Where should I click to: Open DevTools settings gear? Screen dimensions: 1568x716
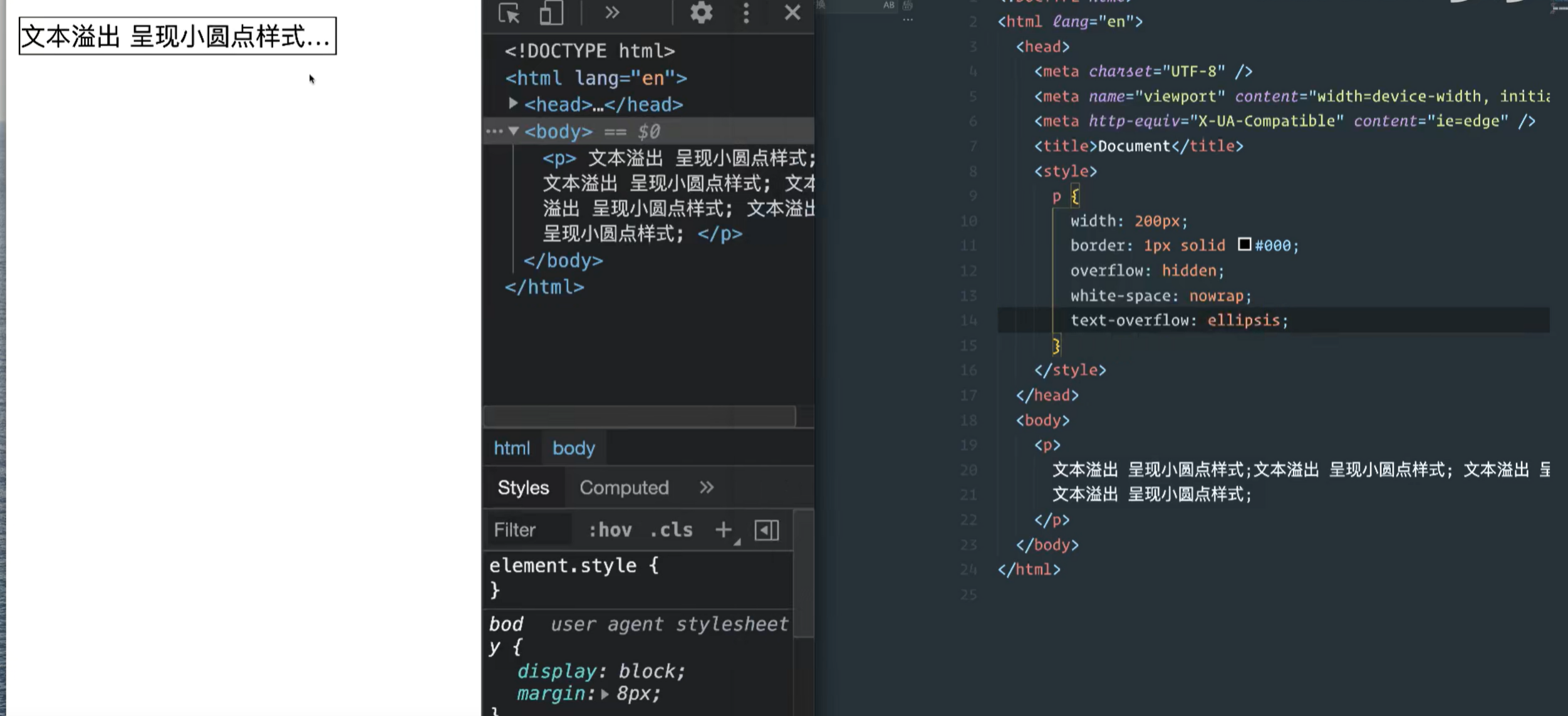[701, 13]
